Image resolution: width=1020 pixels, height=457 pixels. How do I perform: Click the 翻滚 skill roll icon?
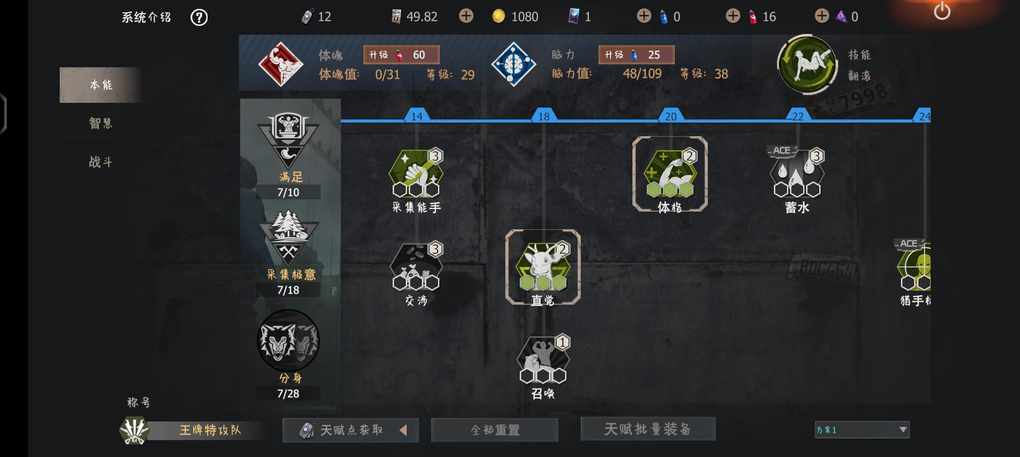coord(807,65)
